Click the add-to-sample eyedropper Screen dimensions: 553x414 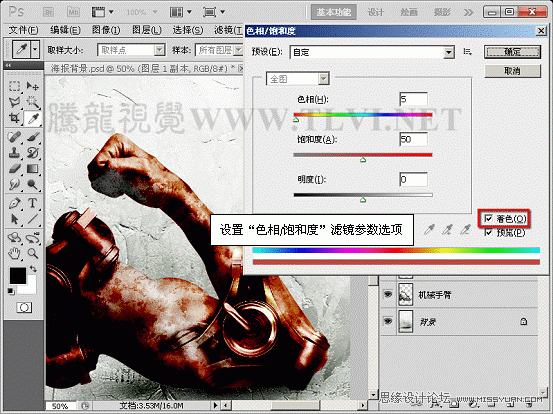(x=447, y=230)
